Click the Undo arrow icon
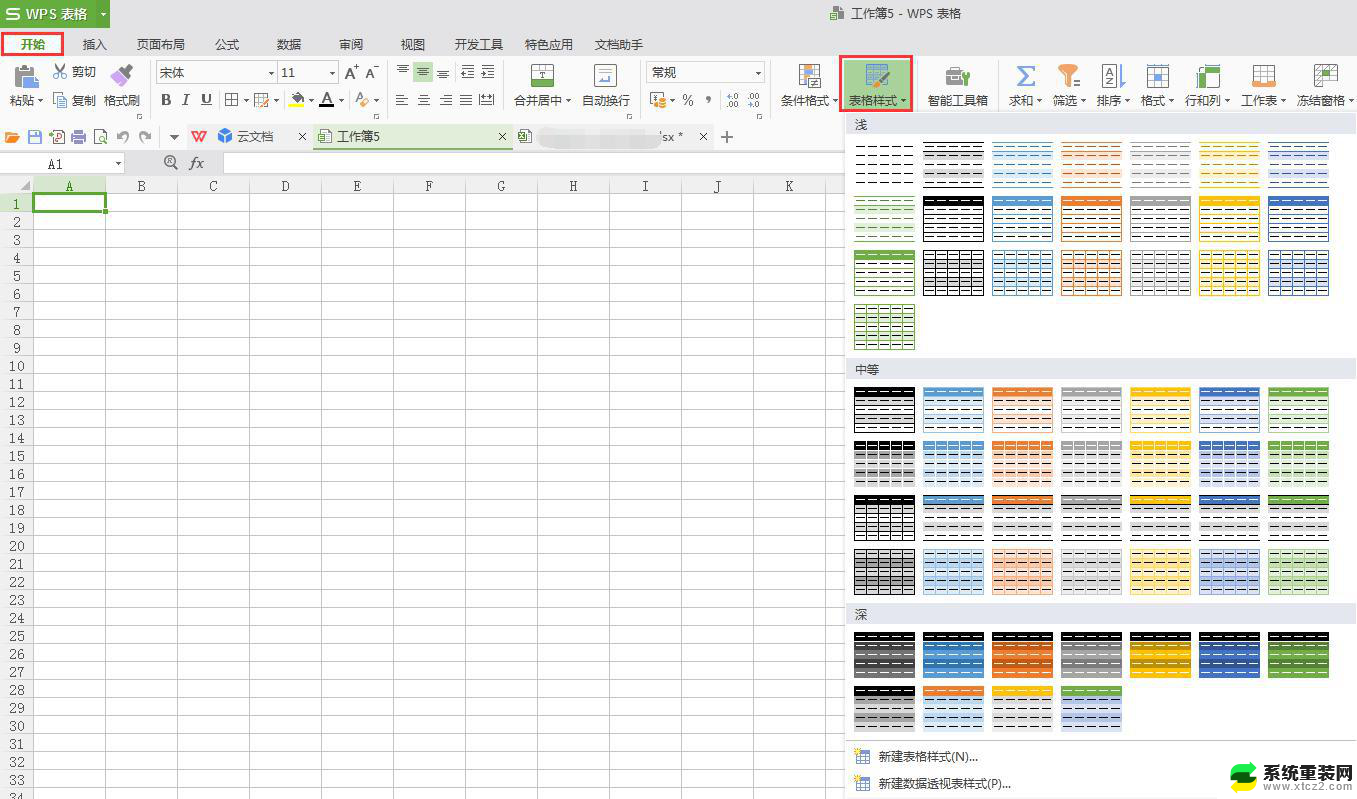The height and width of the screenshot is (799, 1357). tap(123, 137)
